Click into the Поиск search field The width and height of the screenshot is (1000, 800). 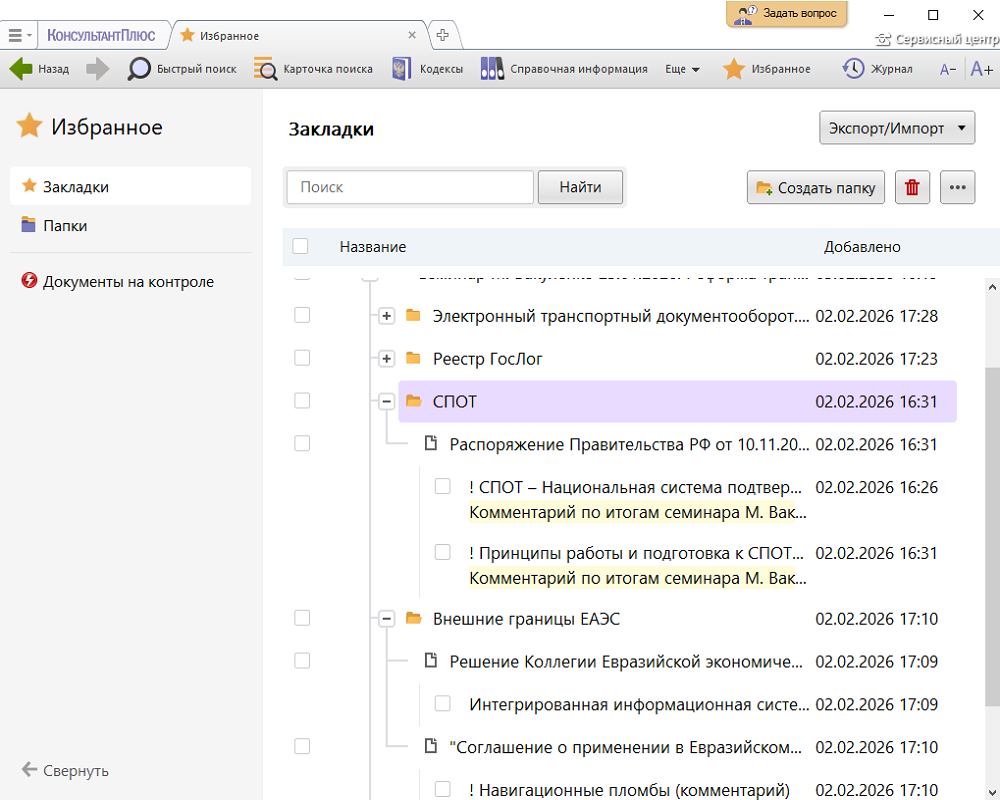click(410, 187)
